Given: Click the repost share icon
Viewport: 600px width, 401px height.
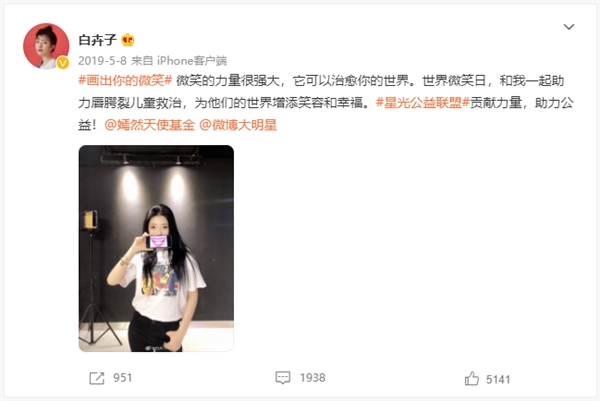Looking at the screenshot, I should pyautogui.click(x=96, y=378).
